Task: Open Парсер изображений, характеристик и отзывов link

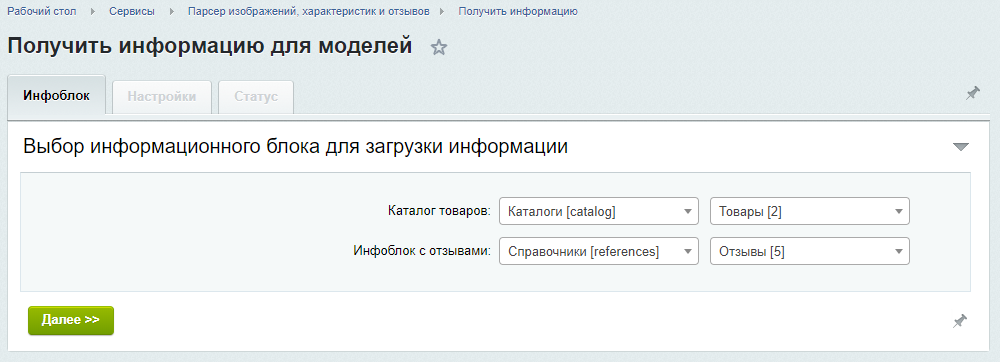Action: click(x=309, y=11)
